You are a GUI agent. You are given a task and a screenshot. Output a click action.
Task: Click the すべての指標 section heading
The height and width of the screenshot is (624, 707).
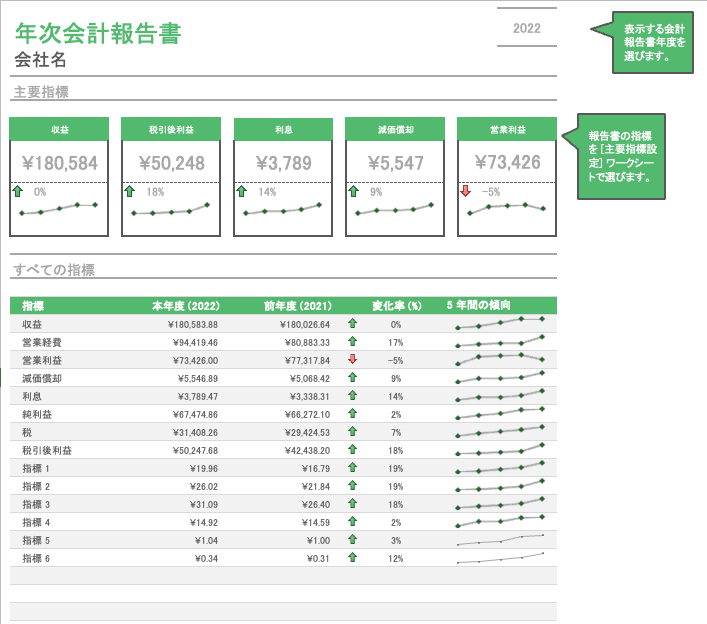[x=54, y=270]
